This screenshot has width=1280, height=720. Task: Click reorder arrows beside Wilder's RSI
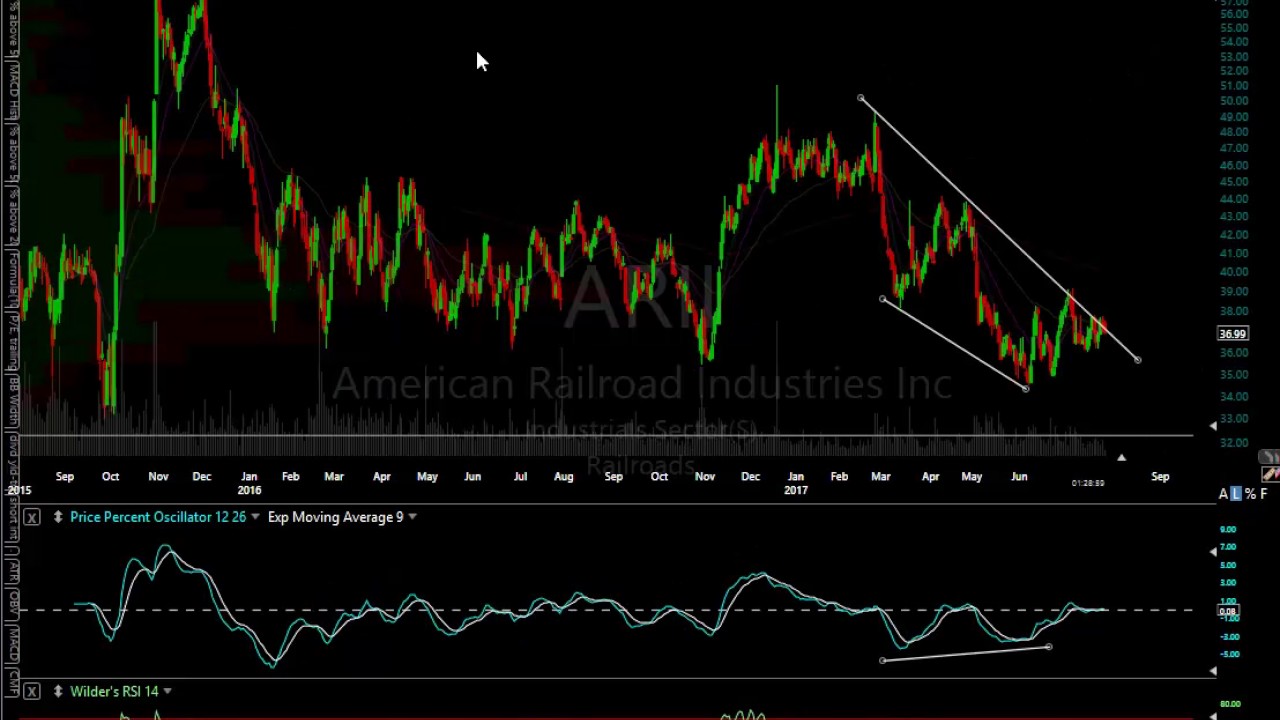pyautogui.click(x=58, y=691)
